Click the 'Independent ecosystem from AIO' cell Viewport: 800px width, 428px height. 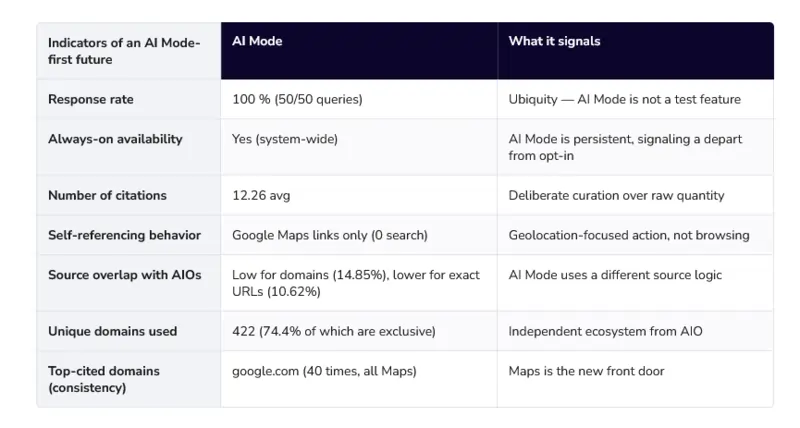click(636, 331)
